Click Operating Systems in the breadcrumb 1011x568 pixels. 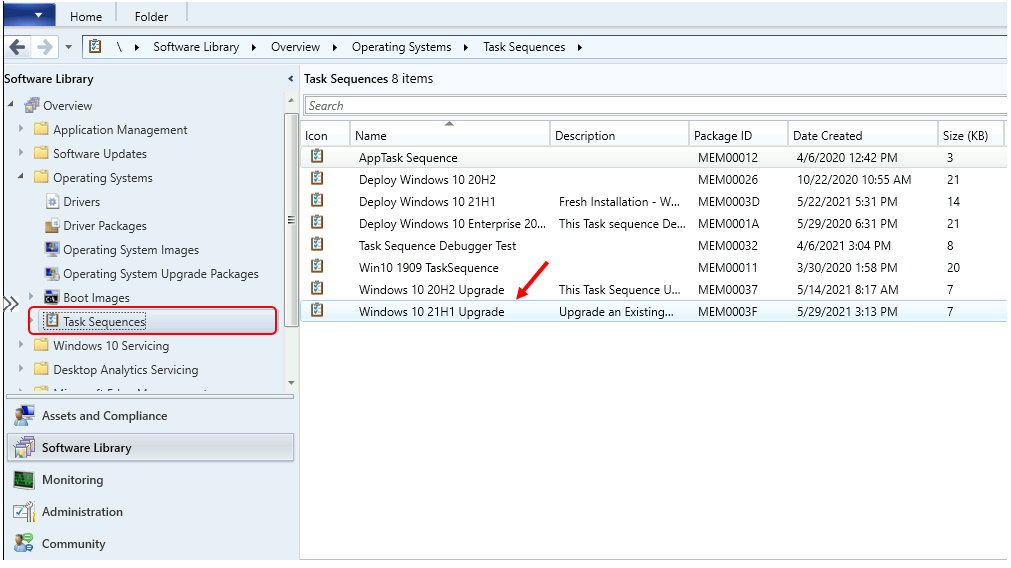pyautogui.click(x=402, y=47)
